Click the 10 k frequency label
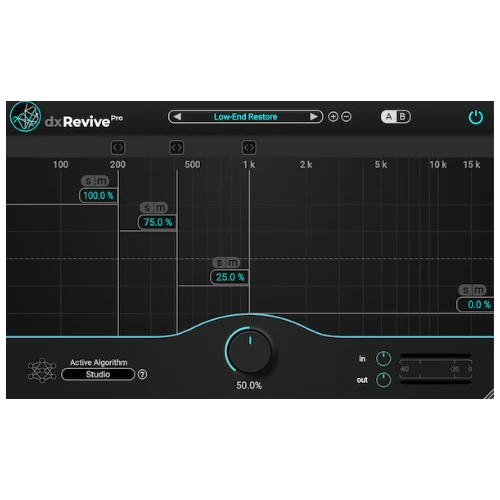Image resolution: width=500 pixels, height=500 pixels. 438,165
